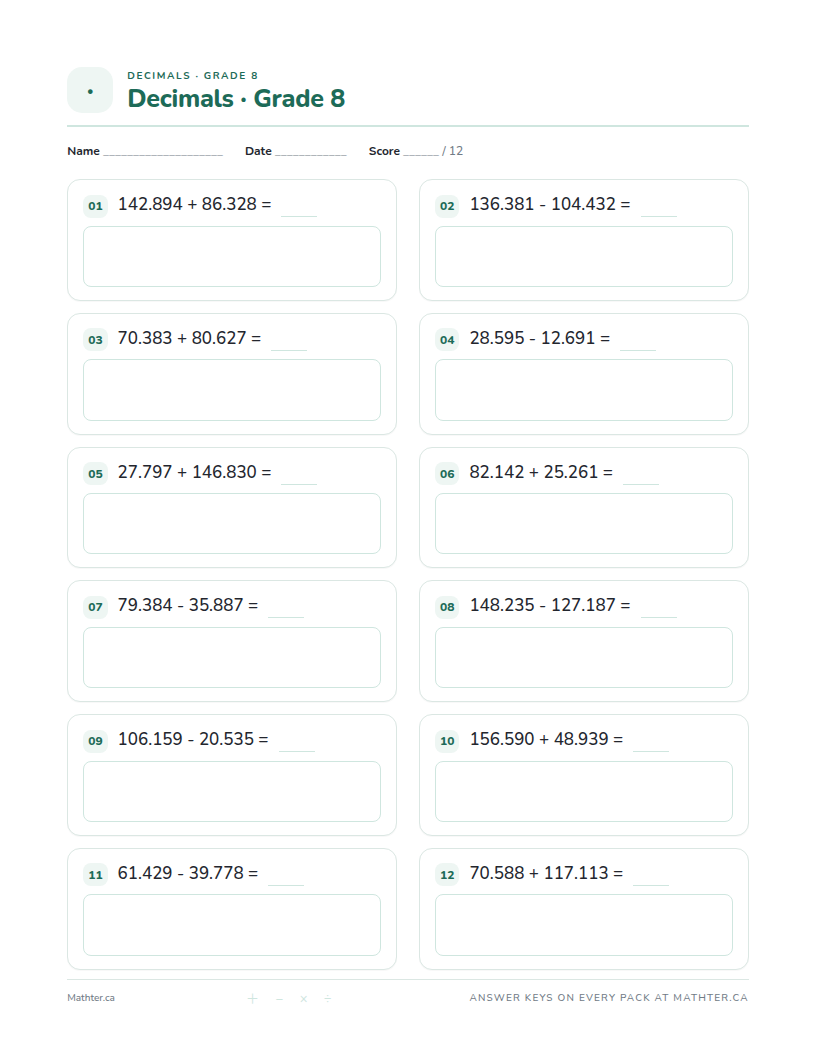Click the answer blank after 156.590 + 48.939
Image resolution: width=816 pixels, height=1056 pixels.
tap(651, 750)
